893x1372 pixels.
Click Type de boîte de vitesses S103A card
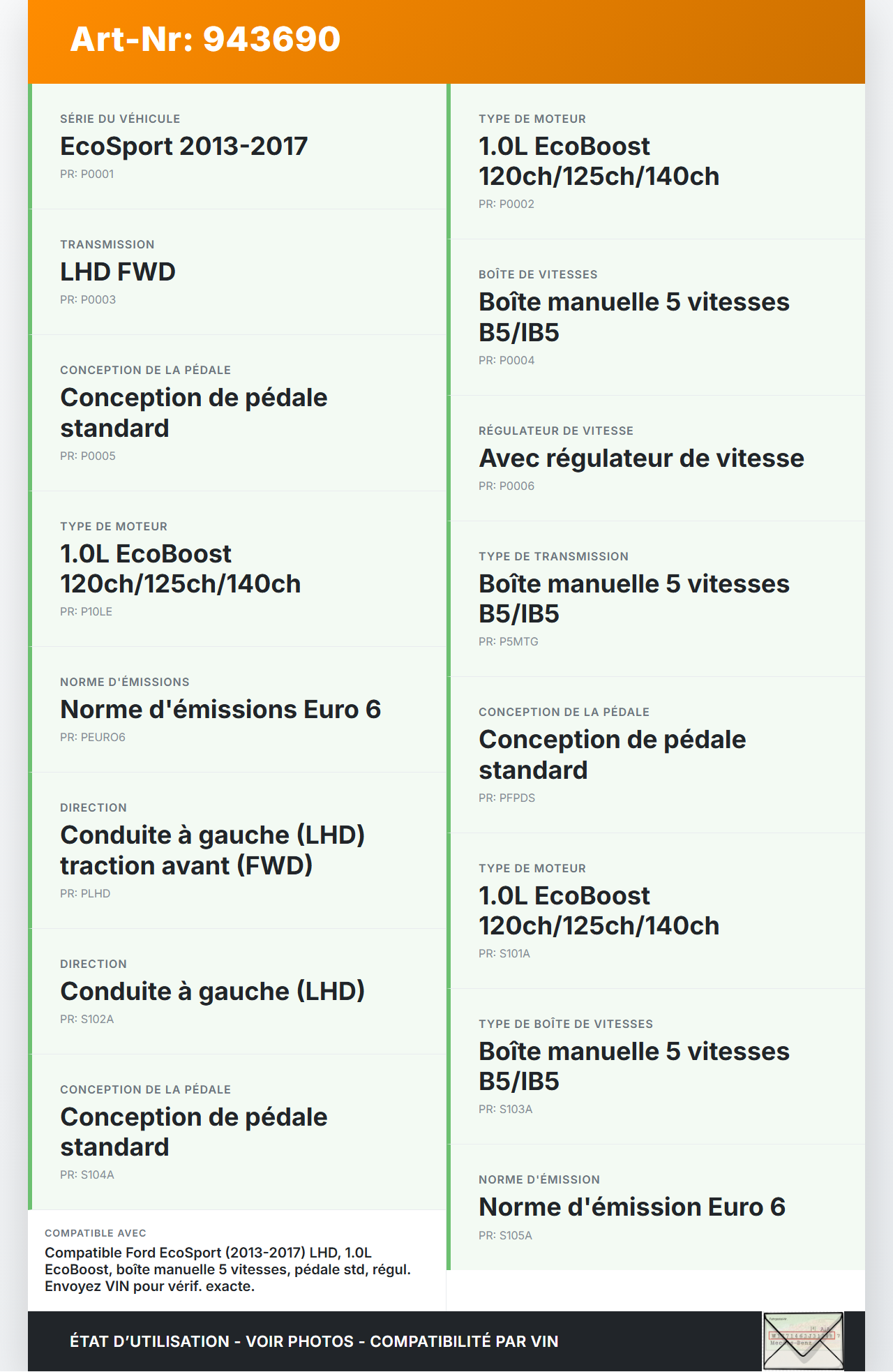pyautogui.click(x=656, y=1066)
